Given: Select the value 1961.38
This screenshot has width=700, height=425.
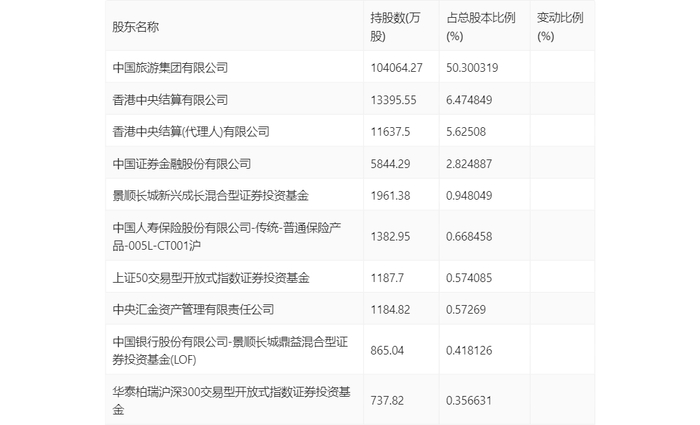Looking at the screenshot, I should (390, 196).
